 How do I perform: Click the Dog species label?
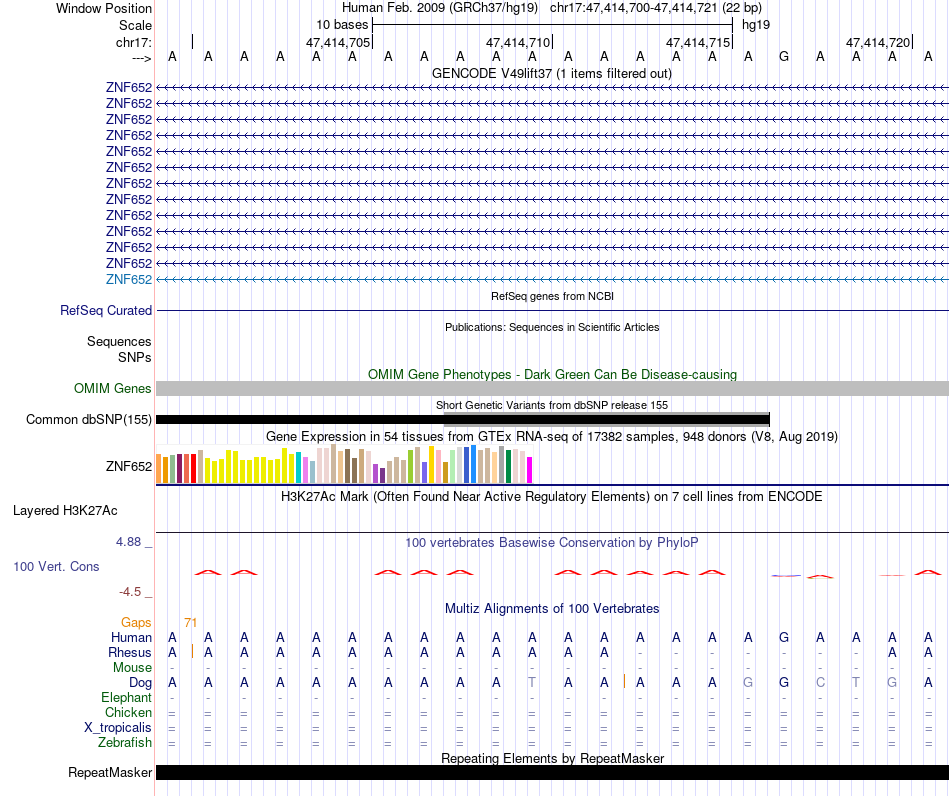tap(140, 683)
